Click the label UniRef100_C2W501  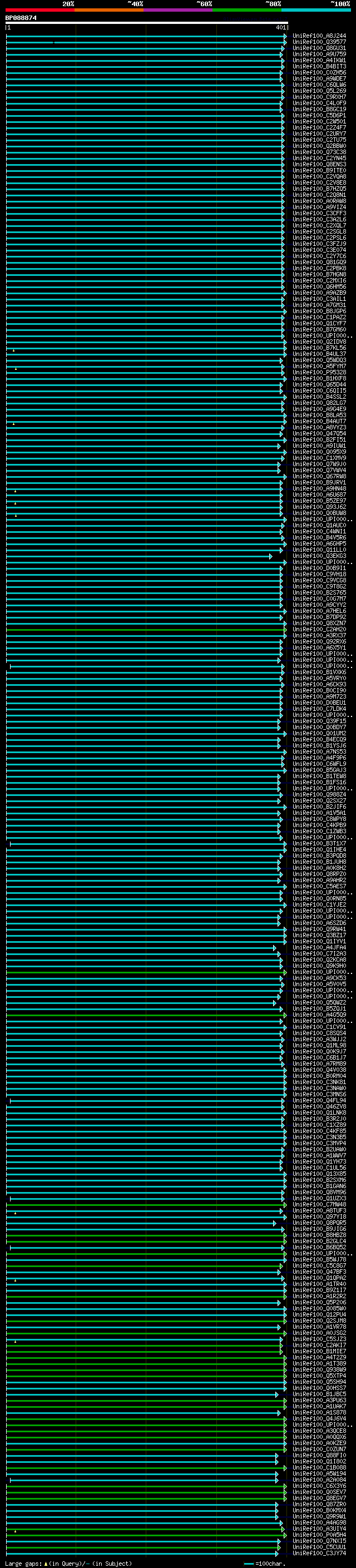coord(319,121)
